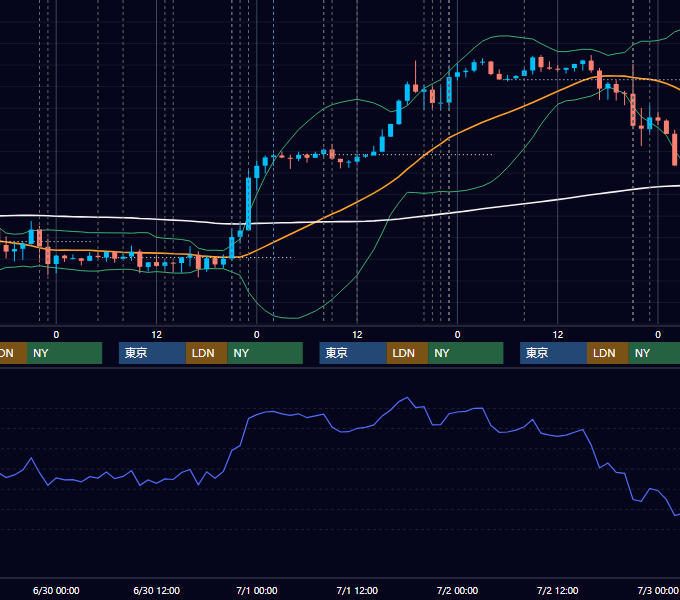Click the 7/2 12:00 date label
680x600 pixels.
click(x=557, y=590)
